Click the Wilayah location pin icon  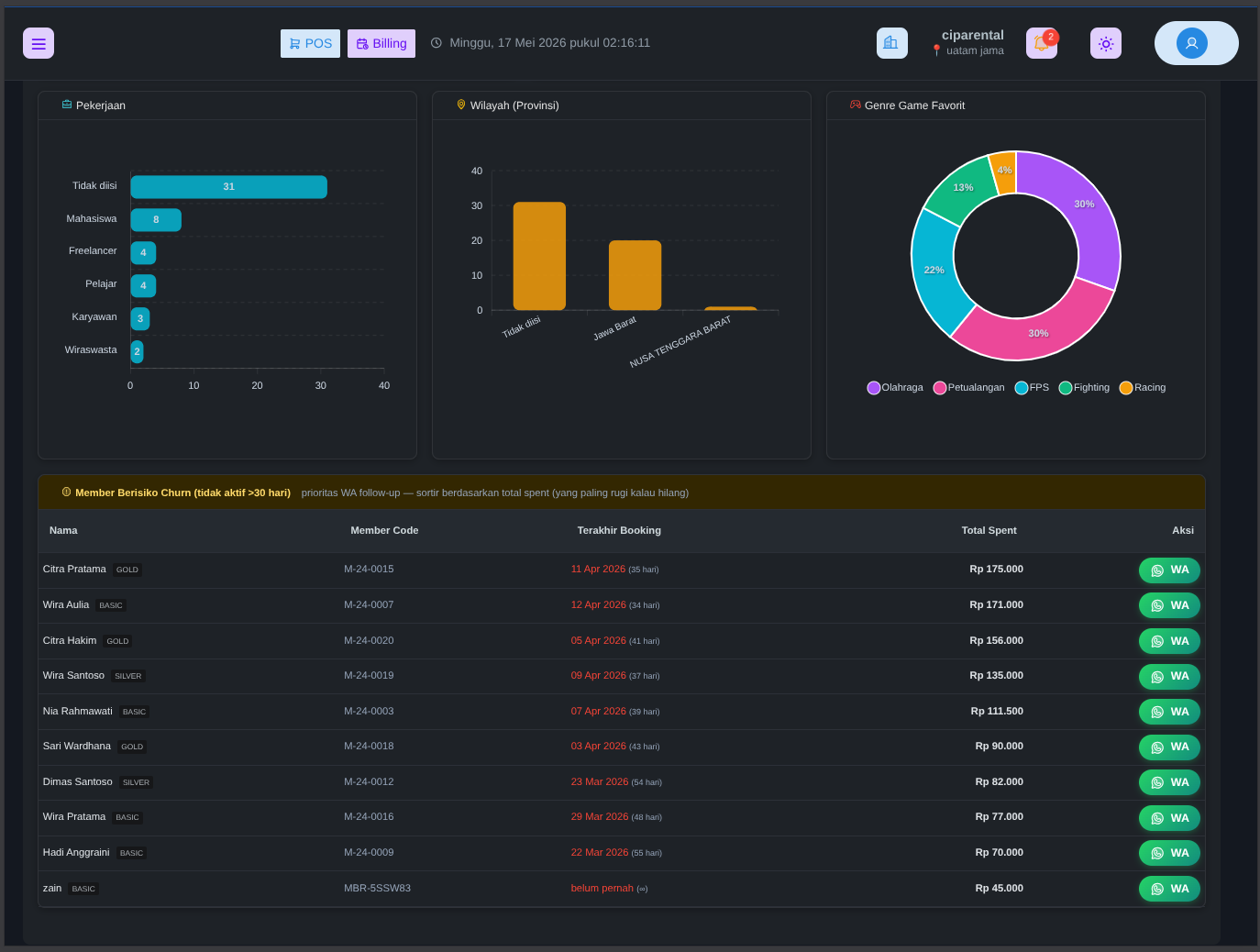point(461,105)
